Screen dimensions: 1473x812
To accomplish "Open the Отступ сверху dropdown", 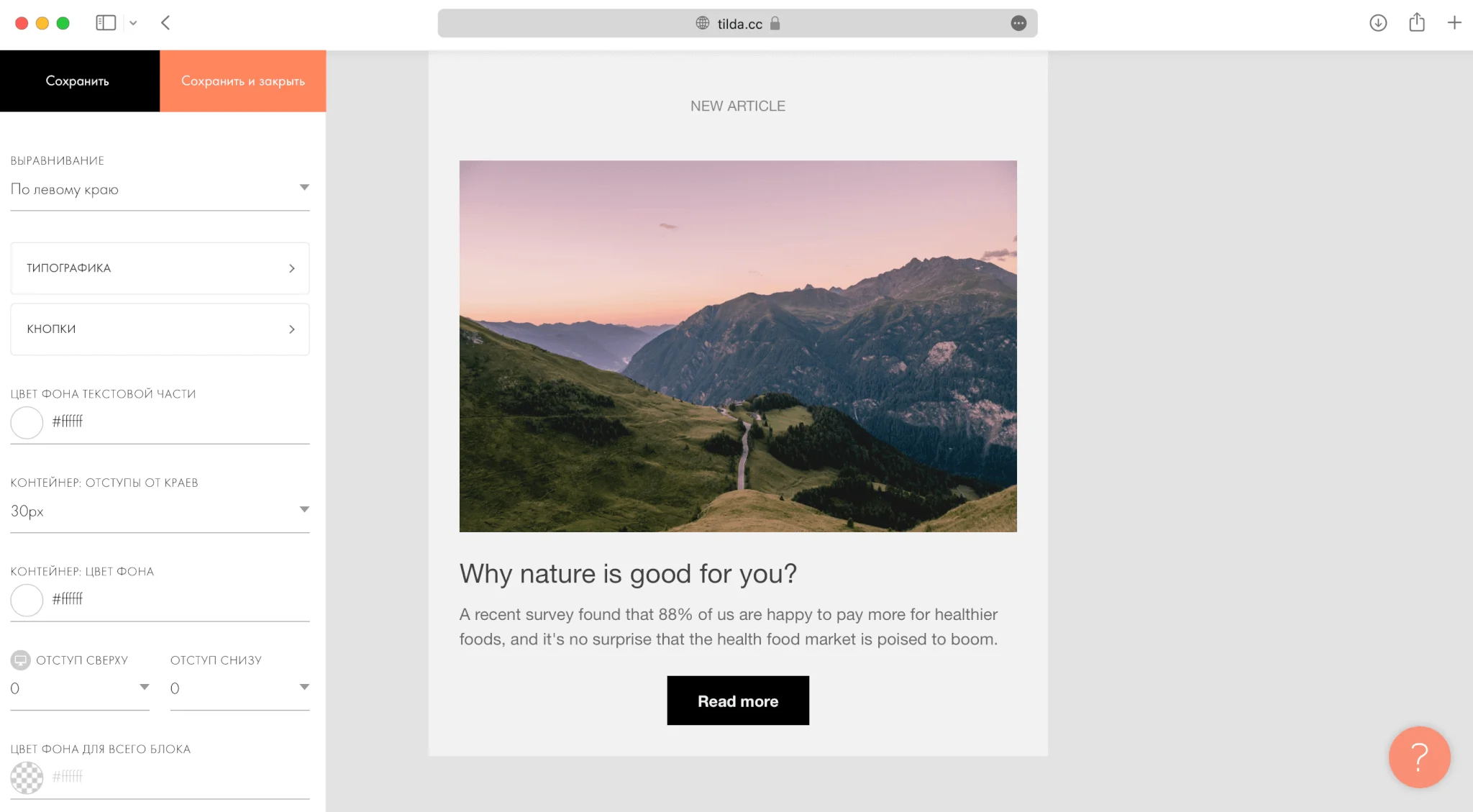I will click(x=80, y=688).
